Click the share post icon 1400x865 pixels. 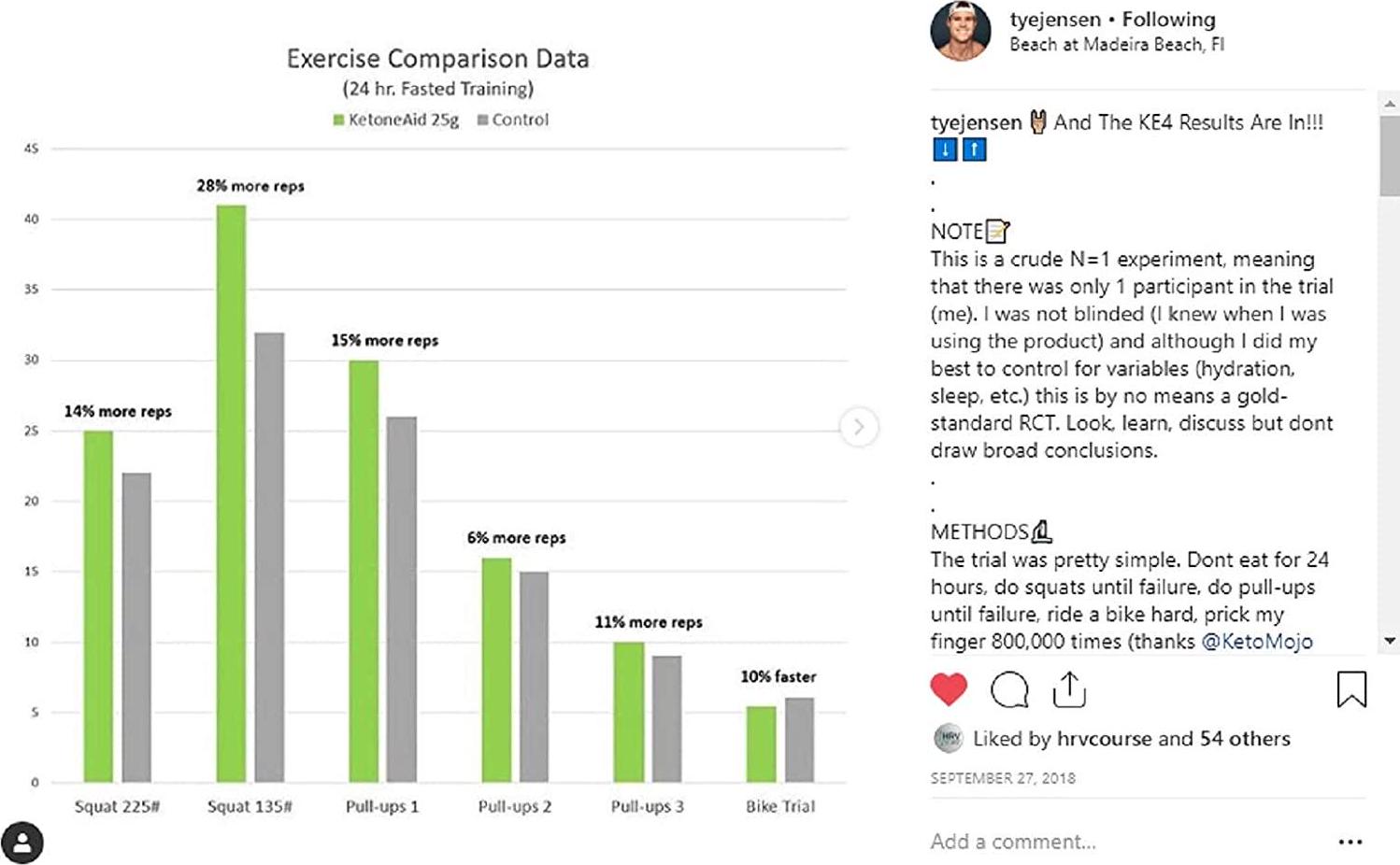1069,689
